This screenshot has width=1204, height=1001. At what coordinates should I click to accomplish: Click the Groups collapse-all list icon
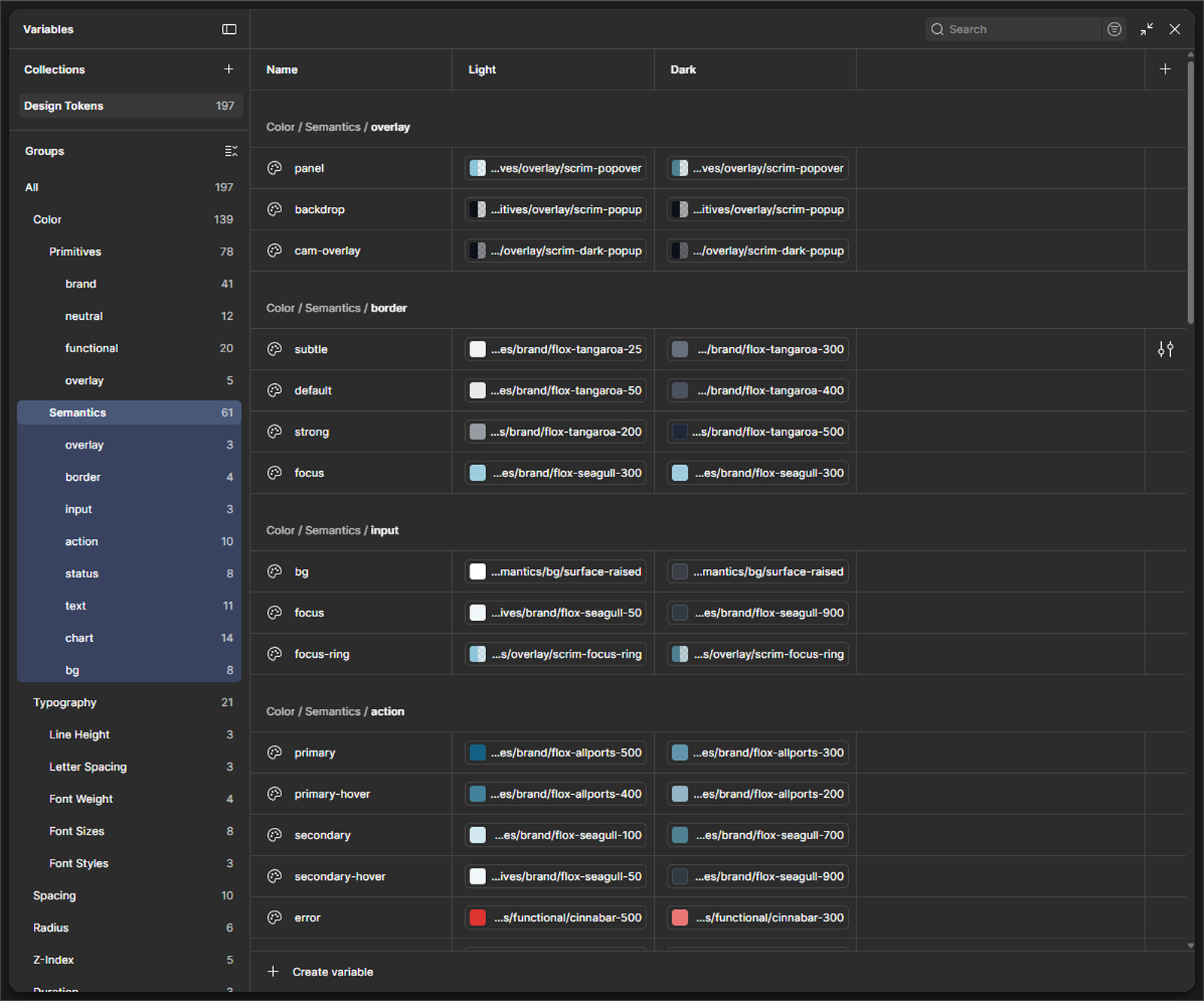(x=230, y=151)
